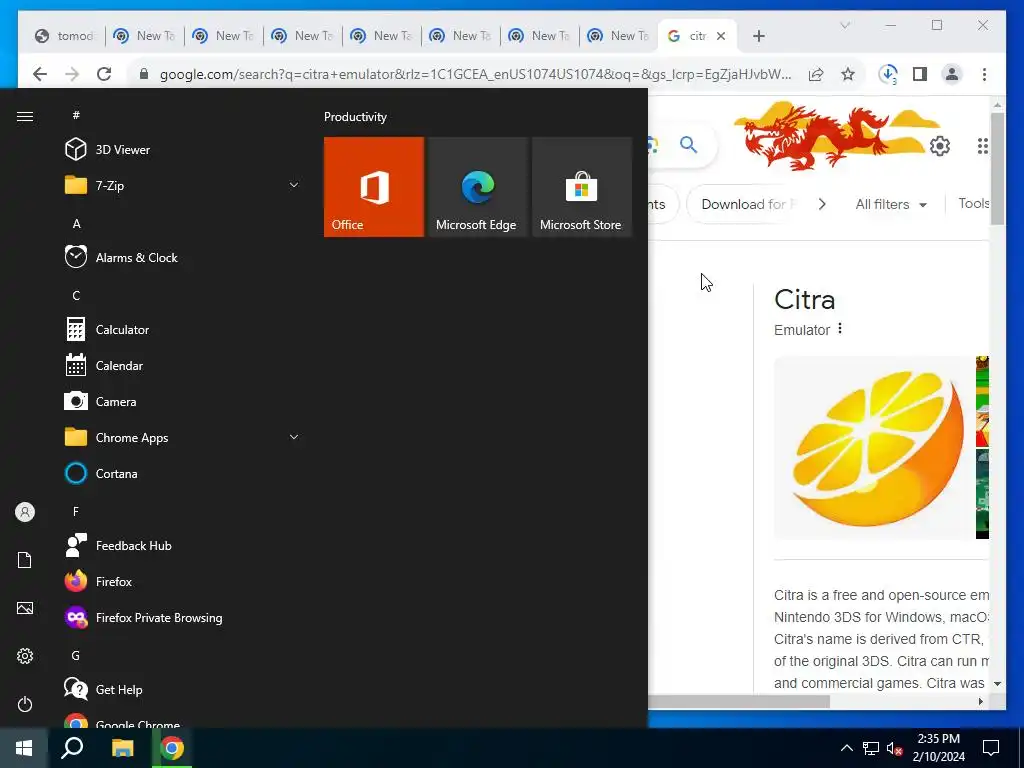Click the 'A' letter group header

[x=76, y=223]
